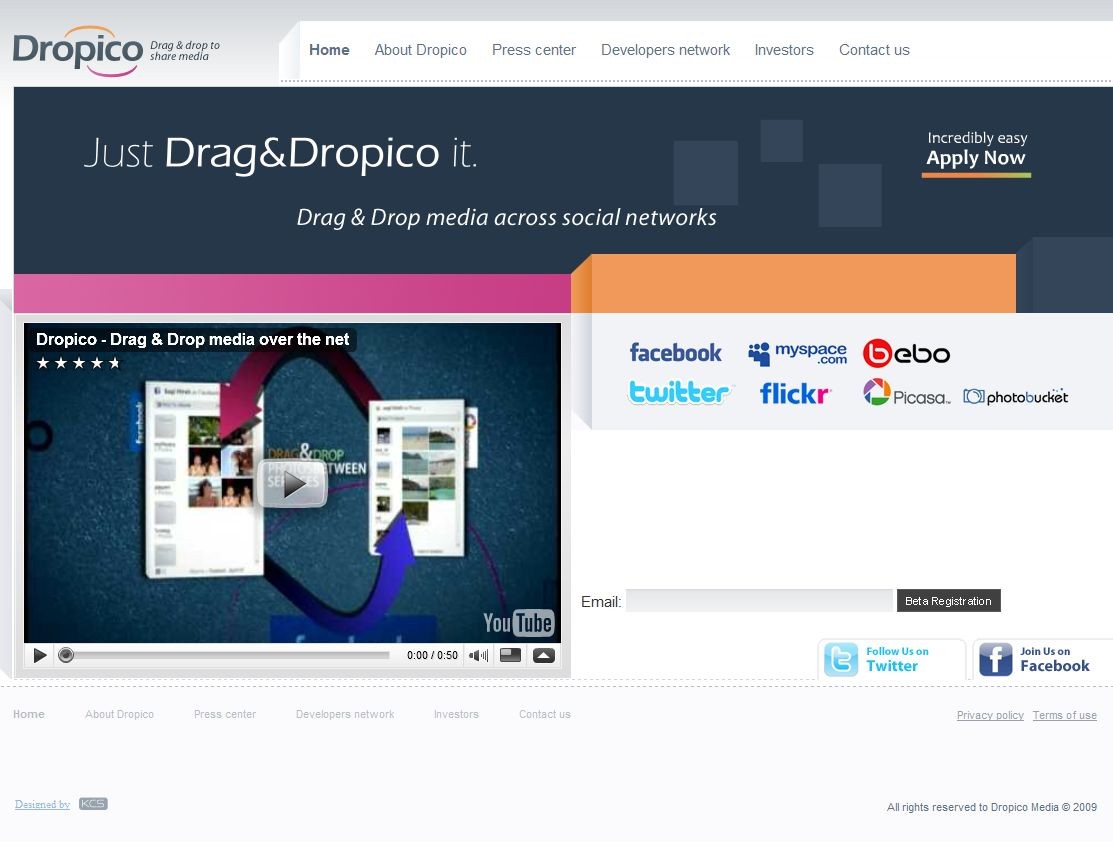Go to About Dropico in top navigation
Image resolution: width=1113 pixels, height=857 pixels.
(420, 50)
